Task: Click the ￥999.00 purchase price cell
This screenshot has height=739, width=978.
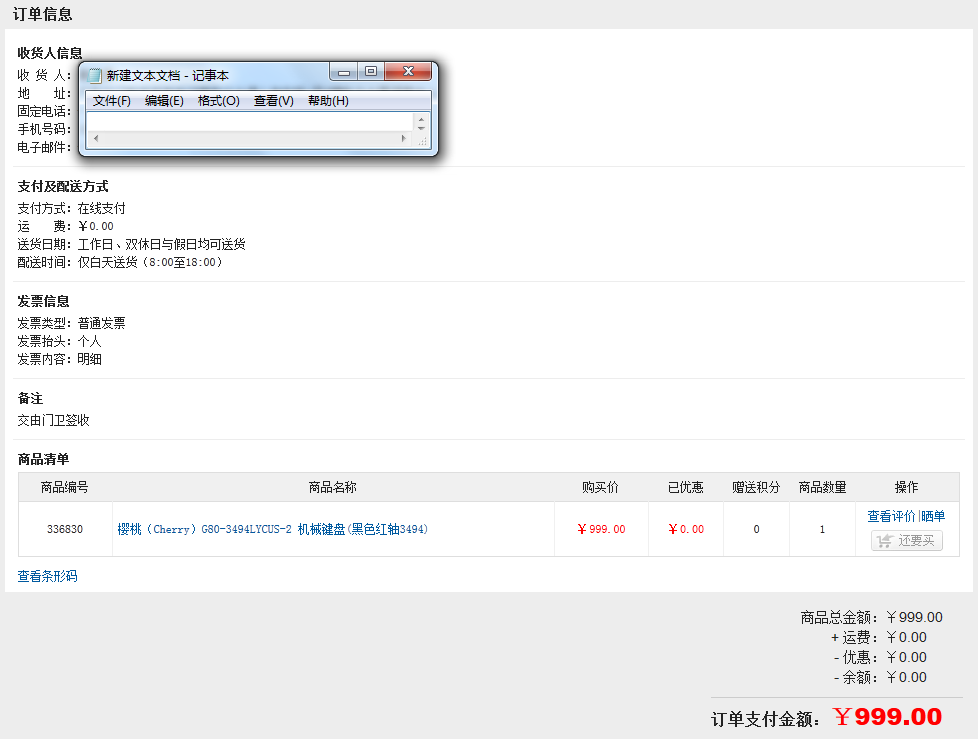Action: 601,529
